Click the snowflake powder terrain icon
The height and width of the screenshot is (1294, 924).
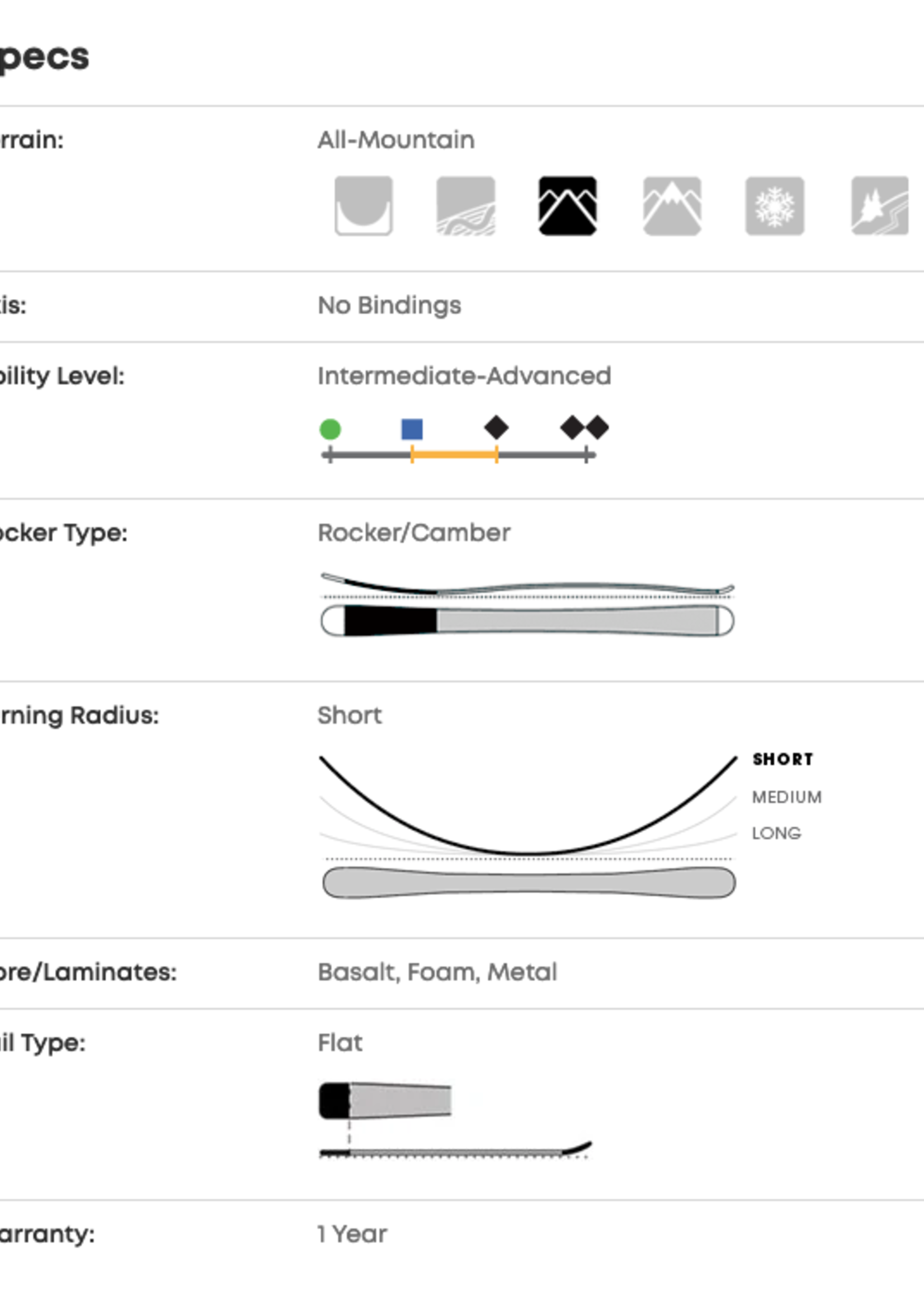pos(774,205)
